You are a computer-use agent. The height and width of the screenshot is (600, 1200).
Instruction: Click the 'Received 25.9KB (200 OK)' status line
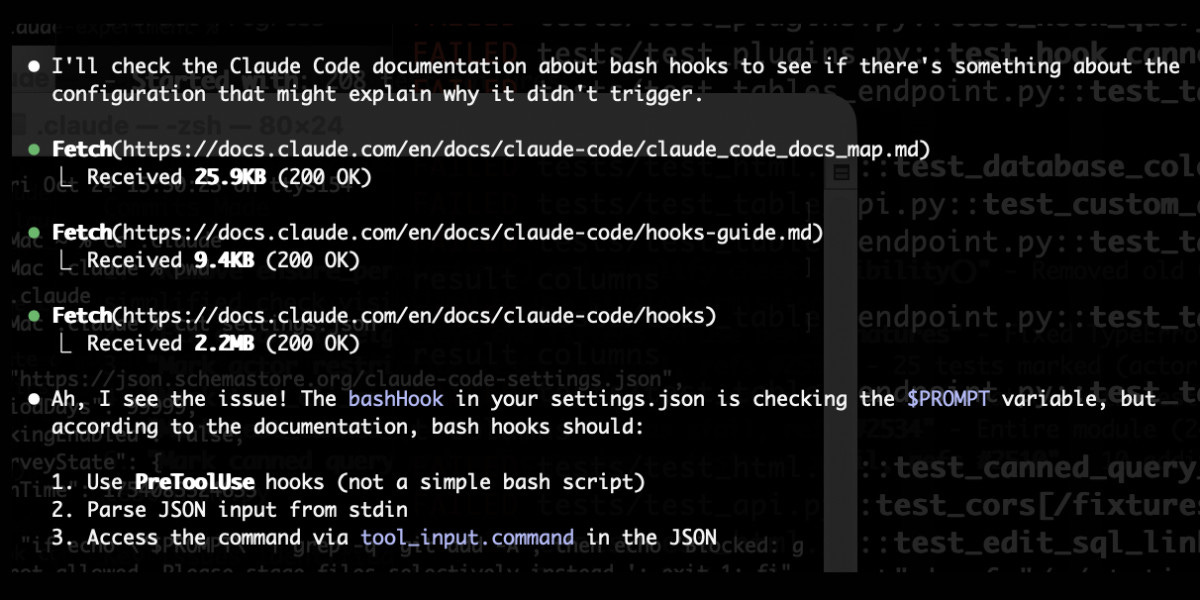226,176
